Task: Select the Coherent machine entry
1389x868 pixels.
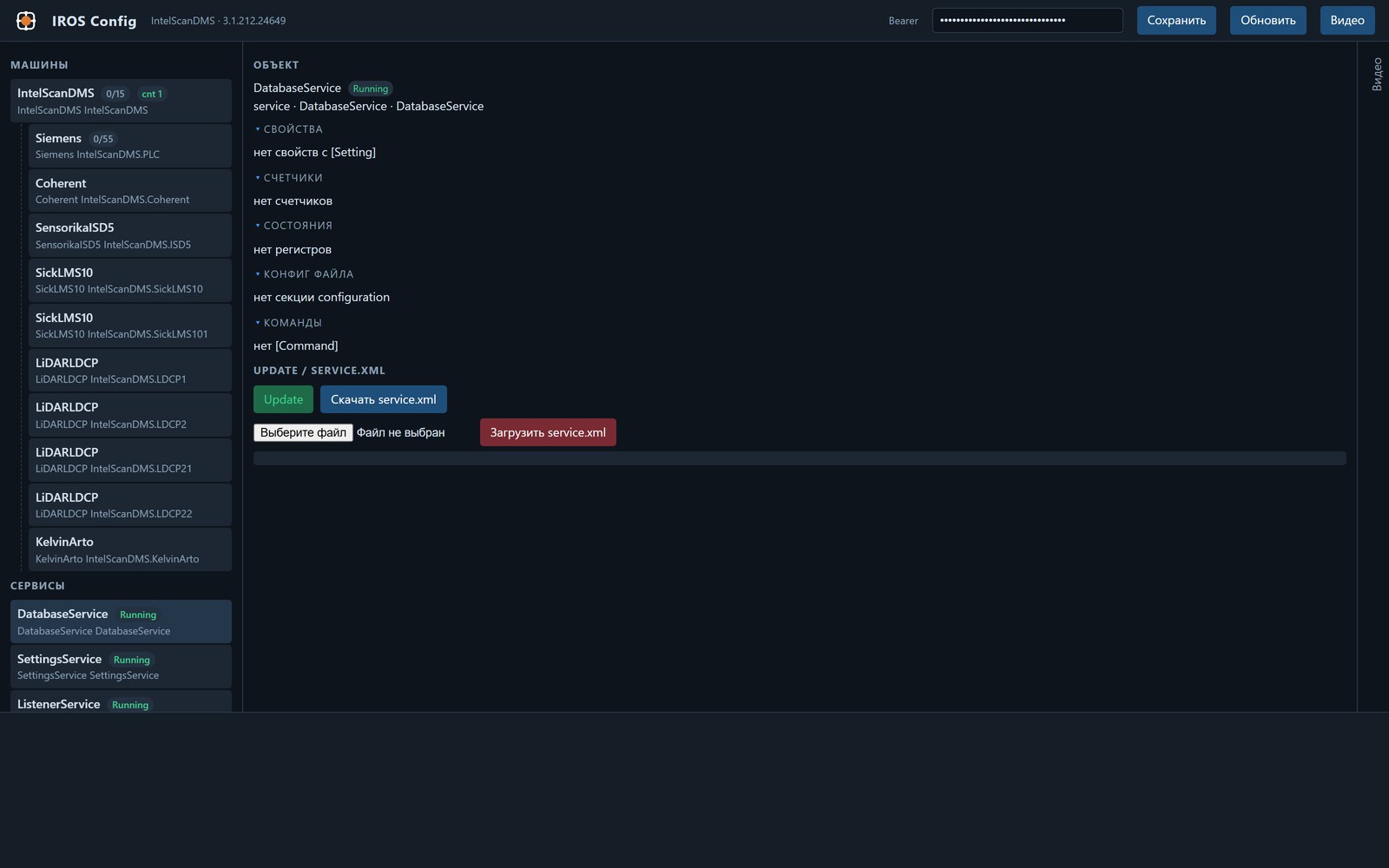Action: 130,191
